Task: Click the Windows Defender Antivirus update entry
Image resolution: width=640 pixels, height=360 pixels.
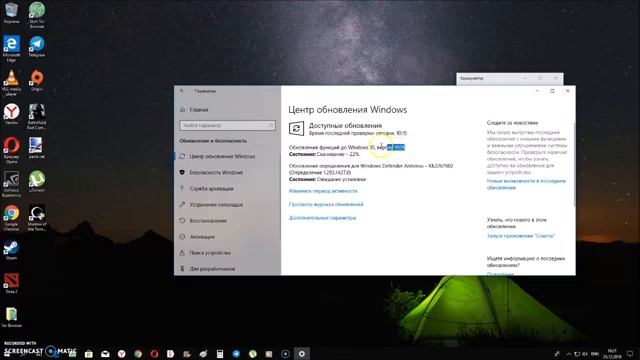Action: [371, 169]
